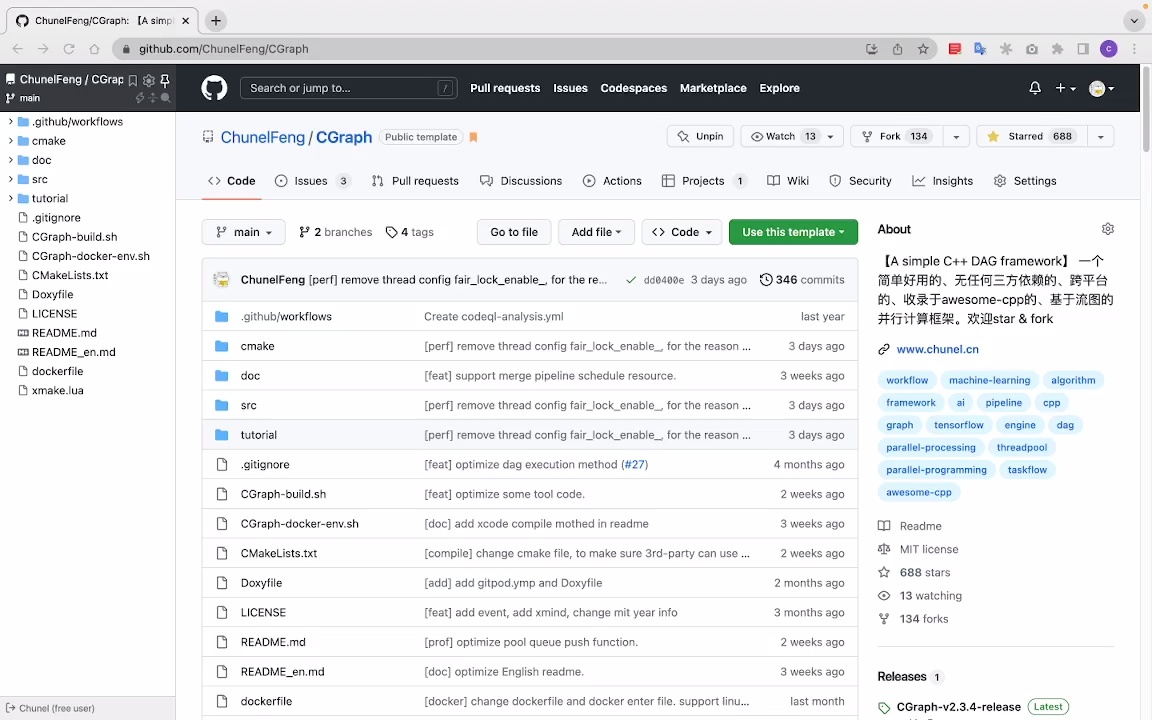
Task: Open user avatar menu in GitHub header
Action: coord(1101,88)
